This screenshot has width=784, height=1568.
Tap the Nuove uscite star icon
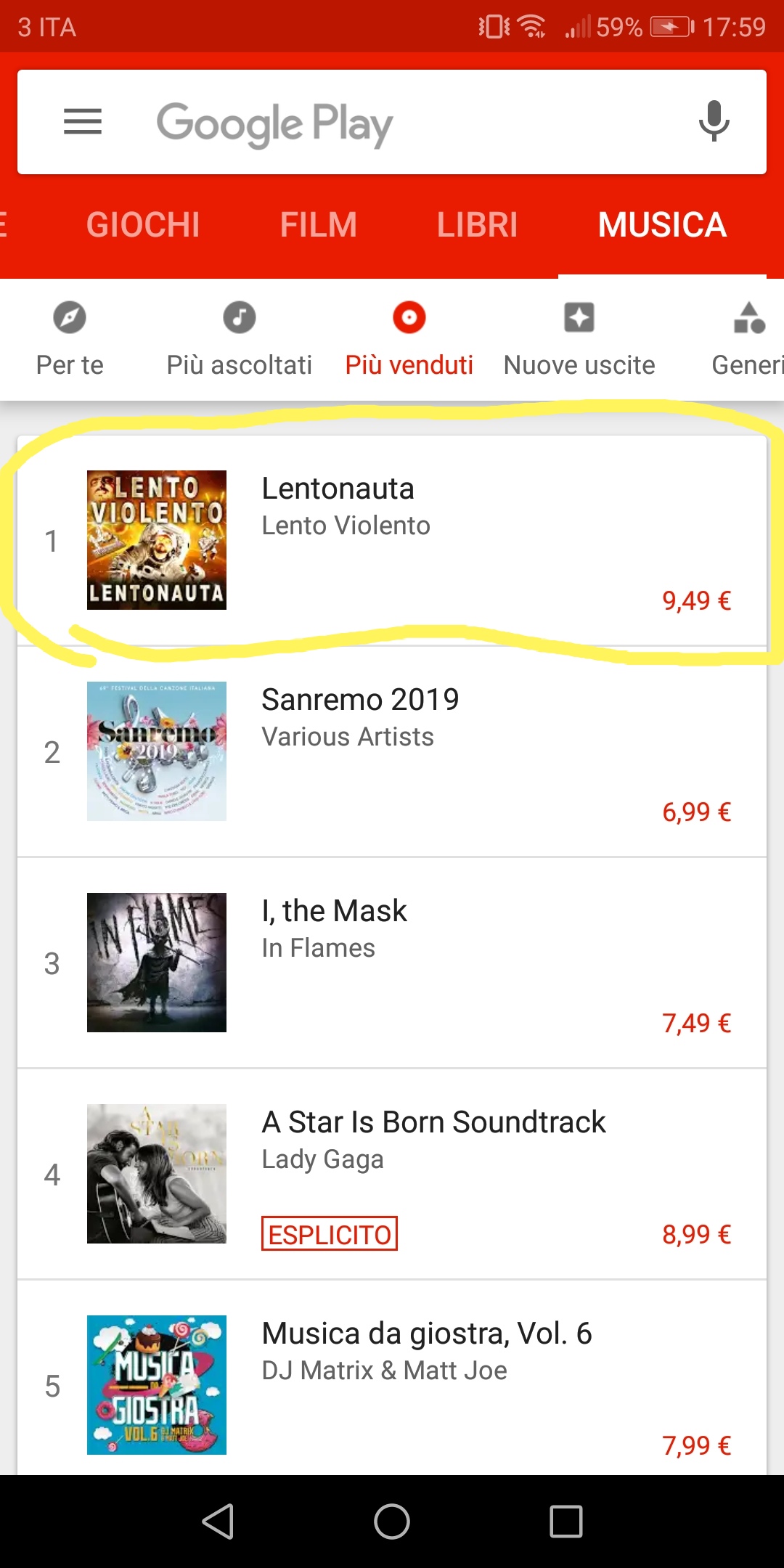click(x=579, y=318)
